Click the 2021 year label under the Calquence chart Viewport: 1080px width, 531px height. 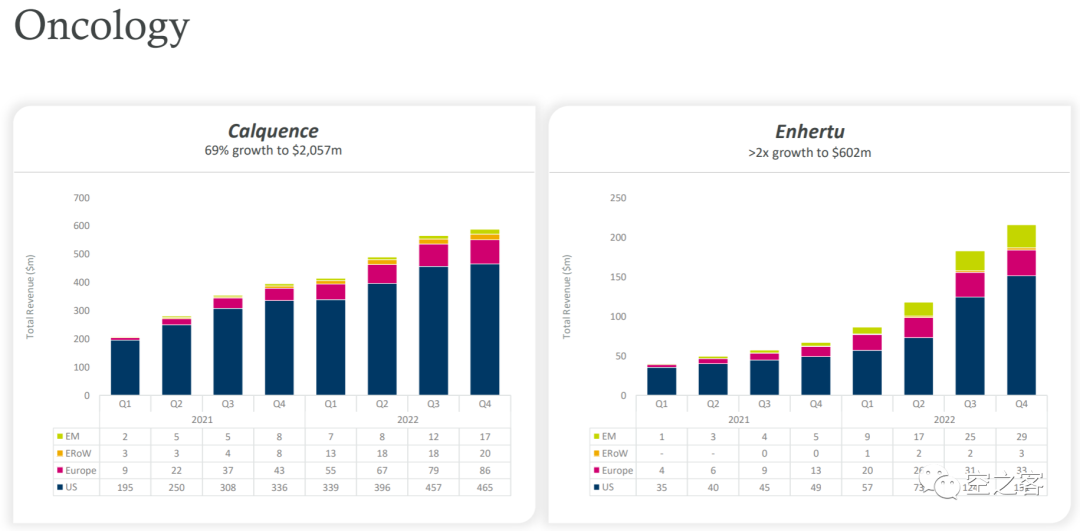pos(202,419)
